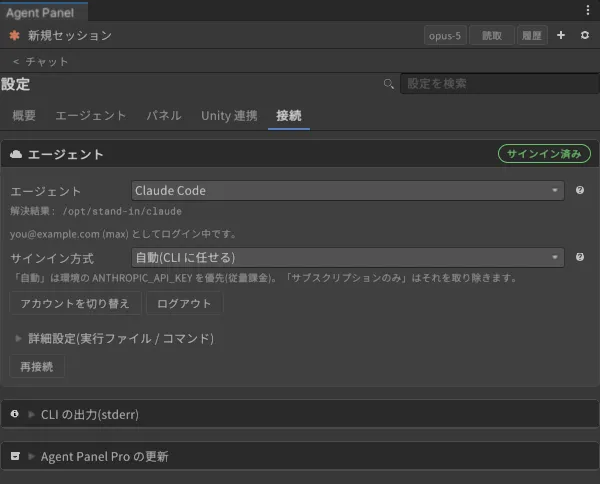Viewport: 600px width, 484px height.
Task: Click the 新規セッション title
Action: tap(70, 36)
